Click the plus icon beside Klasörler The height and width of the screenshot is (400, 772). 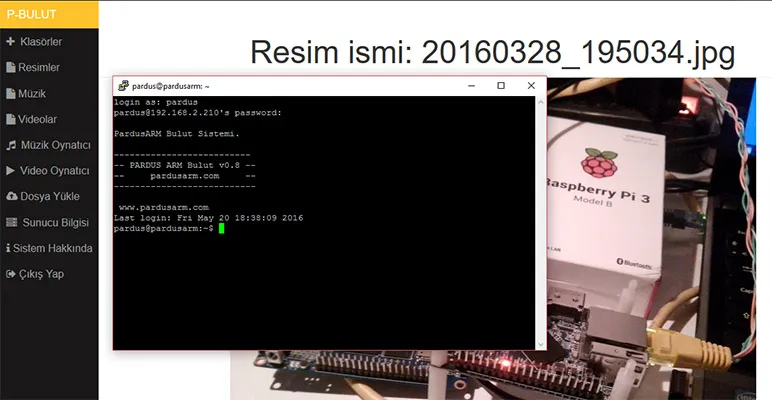click(x=10, y=42)
